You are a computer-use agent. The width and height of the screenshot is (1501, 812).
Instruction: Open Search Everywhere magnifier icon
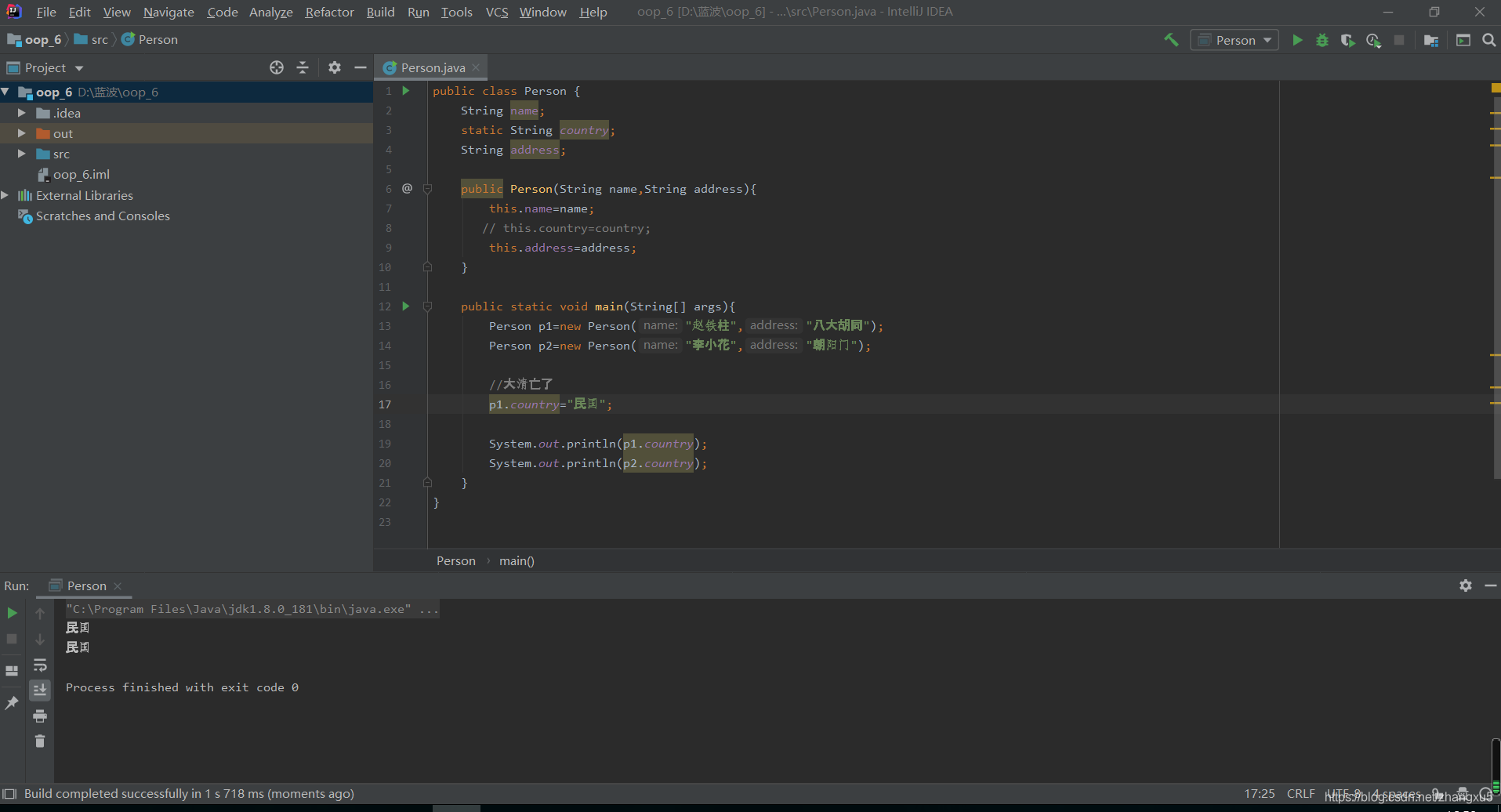coord(1488,40)
